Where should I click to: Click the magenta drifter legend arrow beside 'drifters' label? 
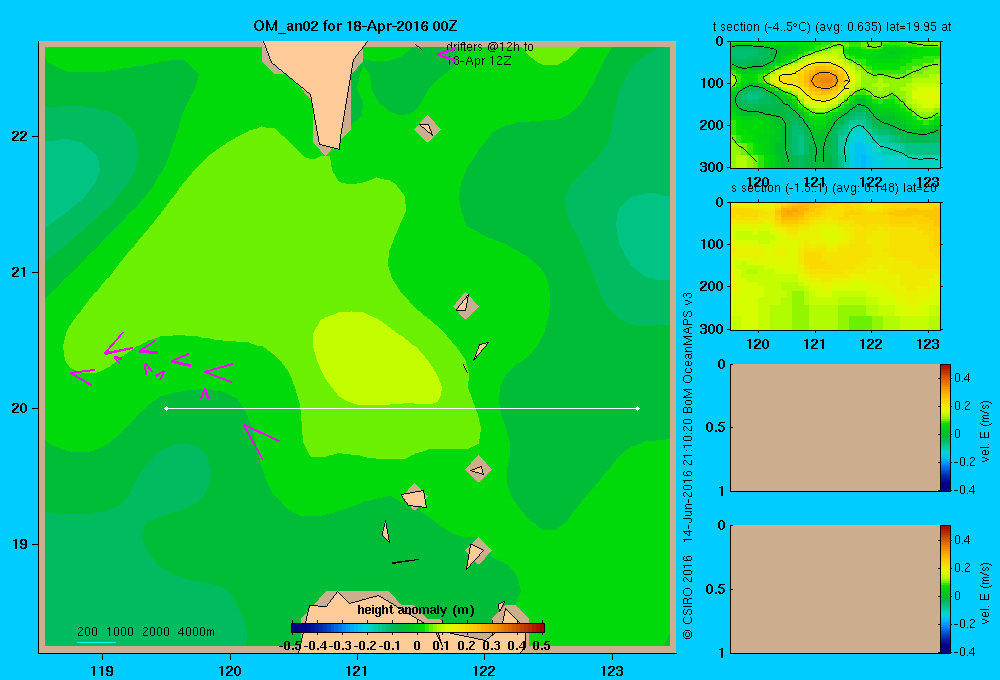click(x=445, y=55)
